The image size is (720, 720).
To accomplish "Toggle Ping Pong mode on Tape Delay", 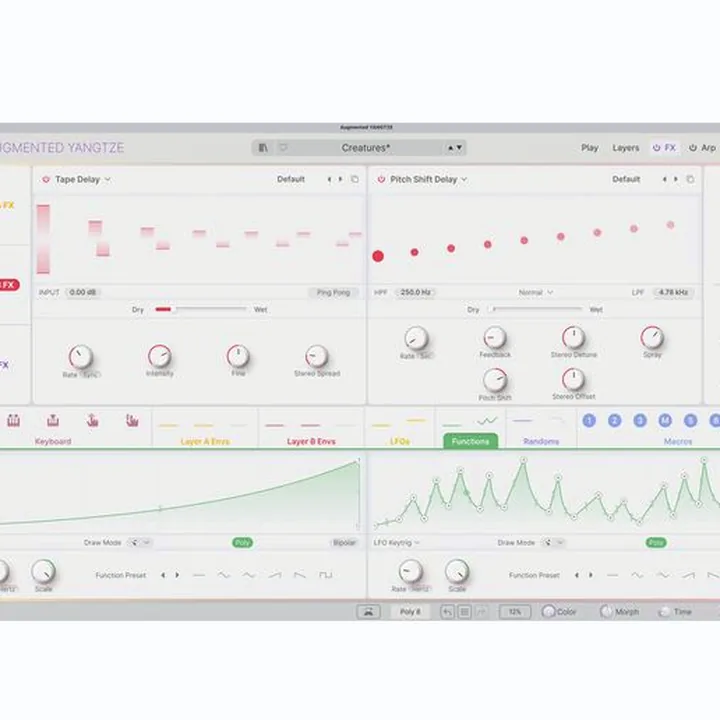I will pos(333,292).
